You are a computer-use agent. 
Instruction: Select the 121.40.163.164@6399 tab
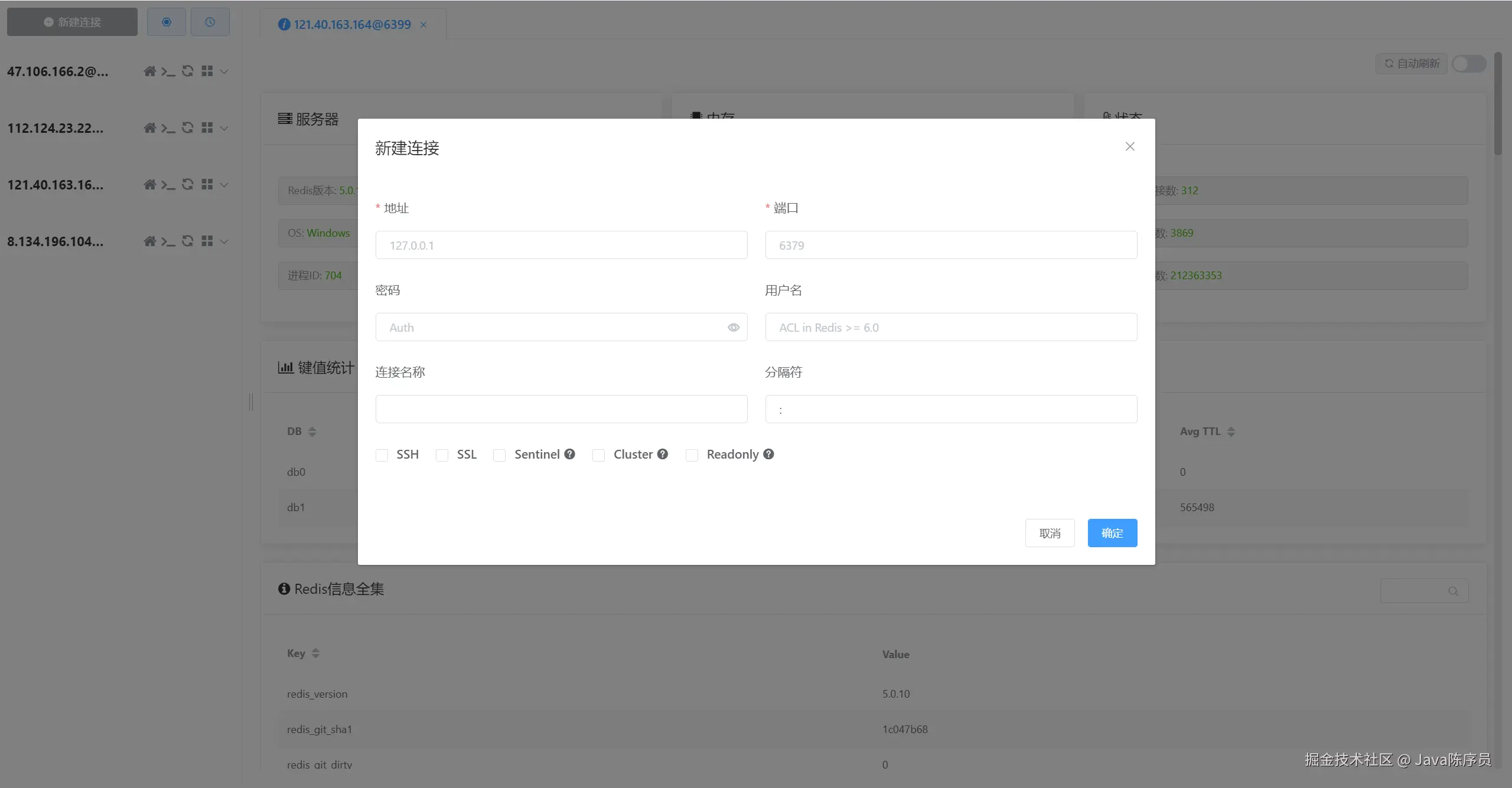pos(352,25)
